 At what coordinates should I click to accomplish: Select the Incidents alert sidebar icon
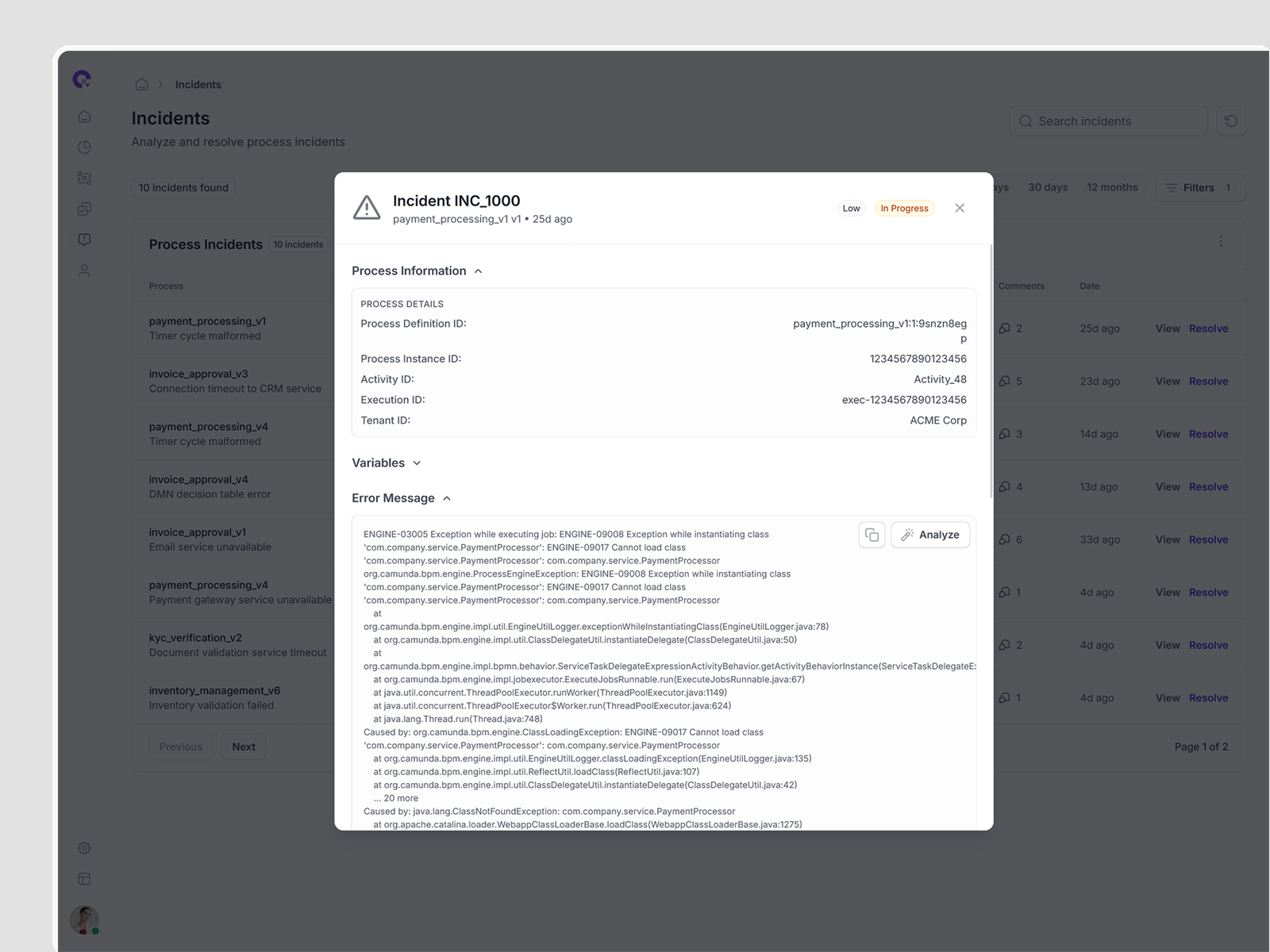[x=84, y=239]
